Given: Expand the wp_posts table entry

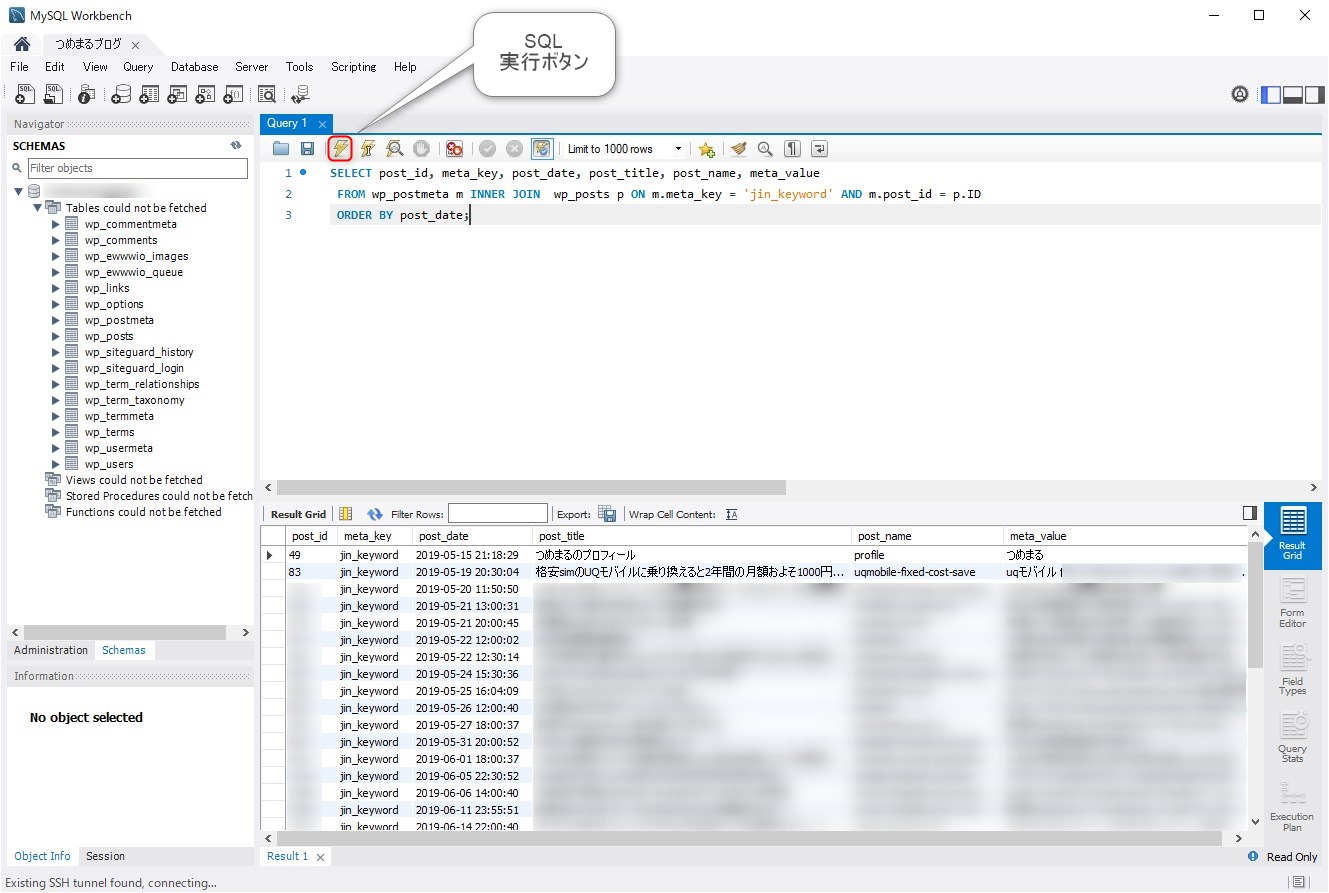Looking at the screenshot, I should [x=56, y=336].
